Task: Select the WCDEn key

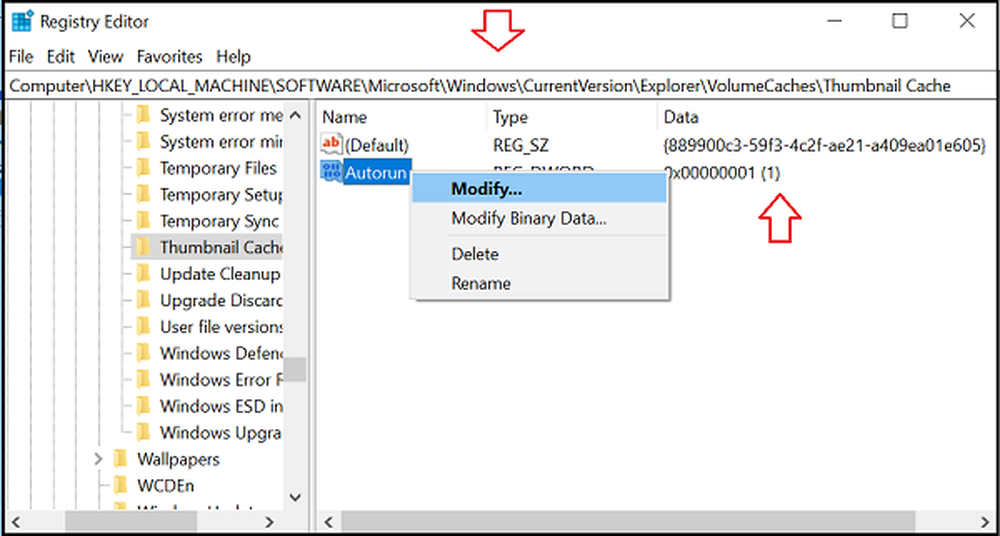Action: (x=166, y=486)
